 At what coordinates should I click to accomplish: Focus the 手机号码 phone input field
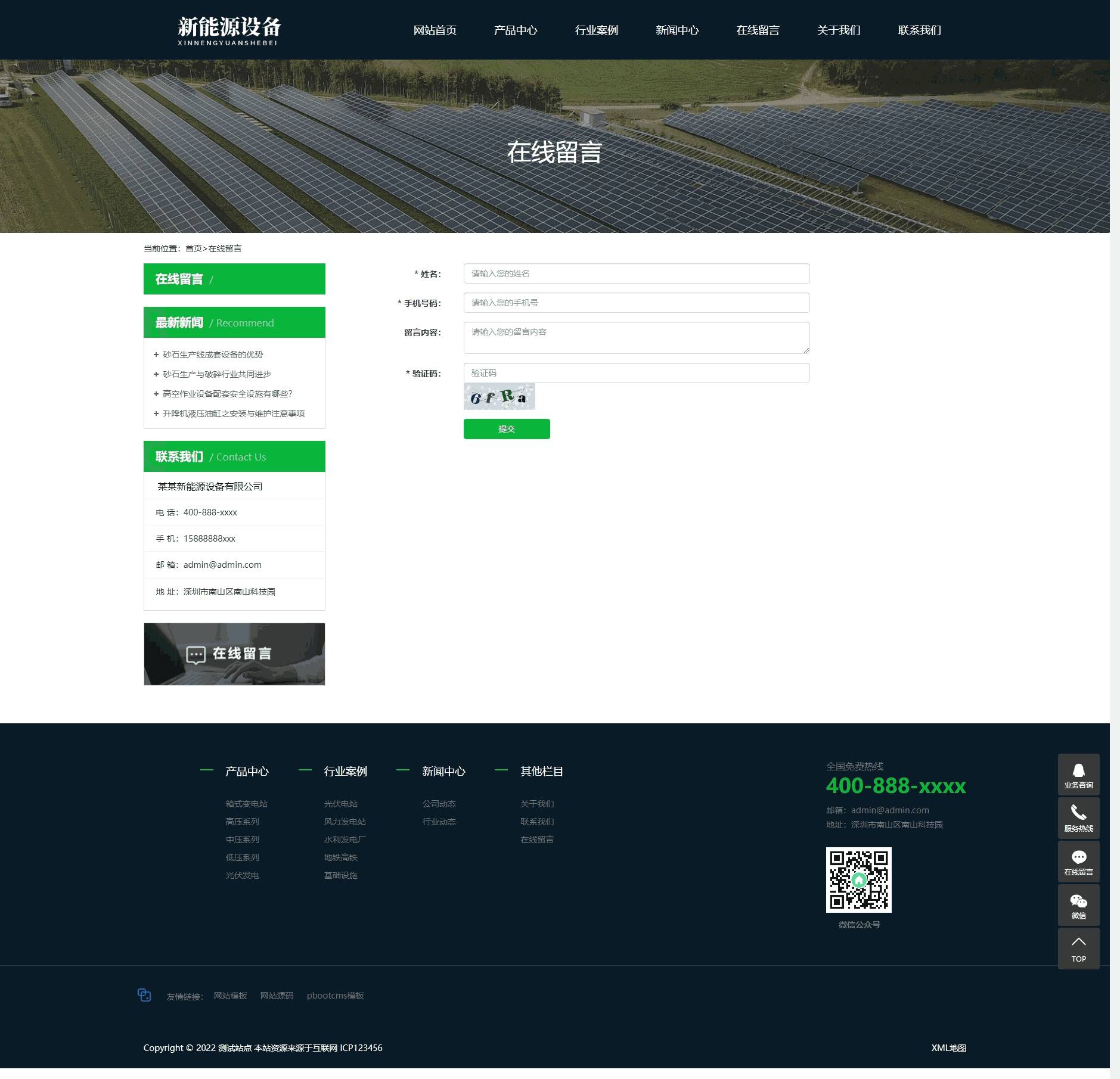tap(636, 303)
